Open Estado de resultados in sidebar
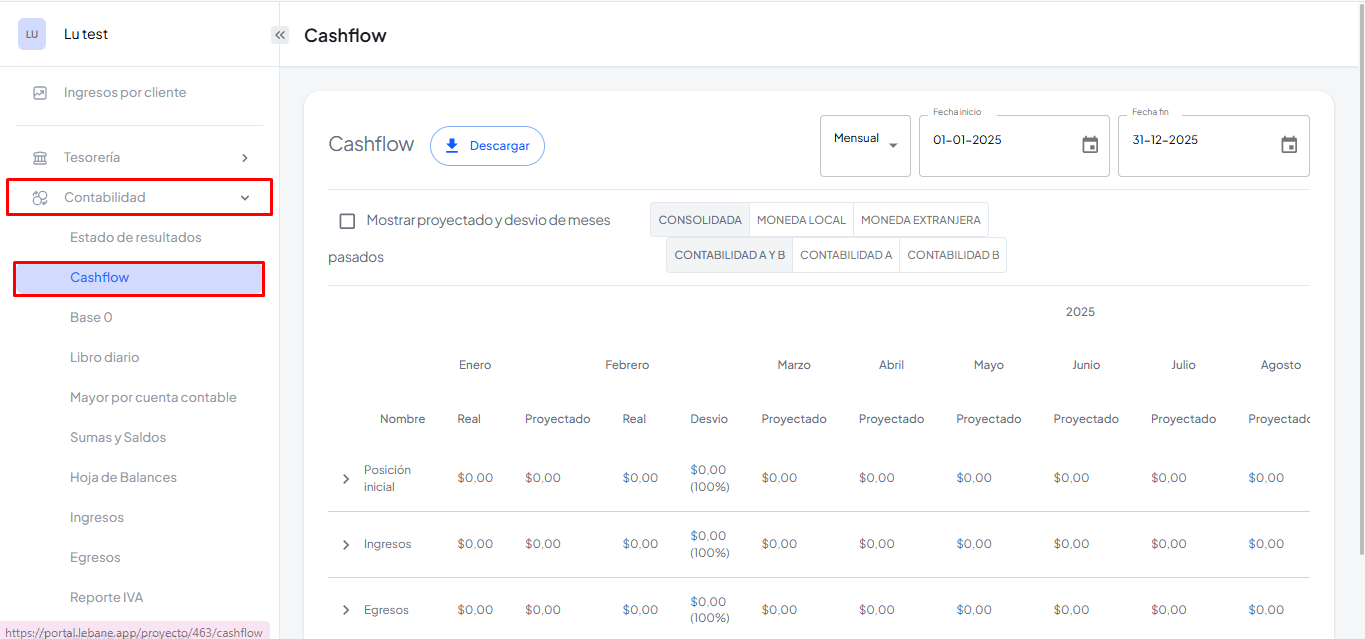The height and width of the screenshot is (639, 1365). point(135,238)
